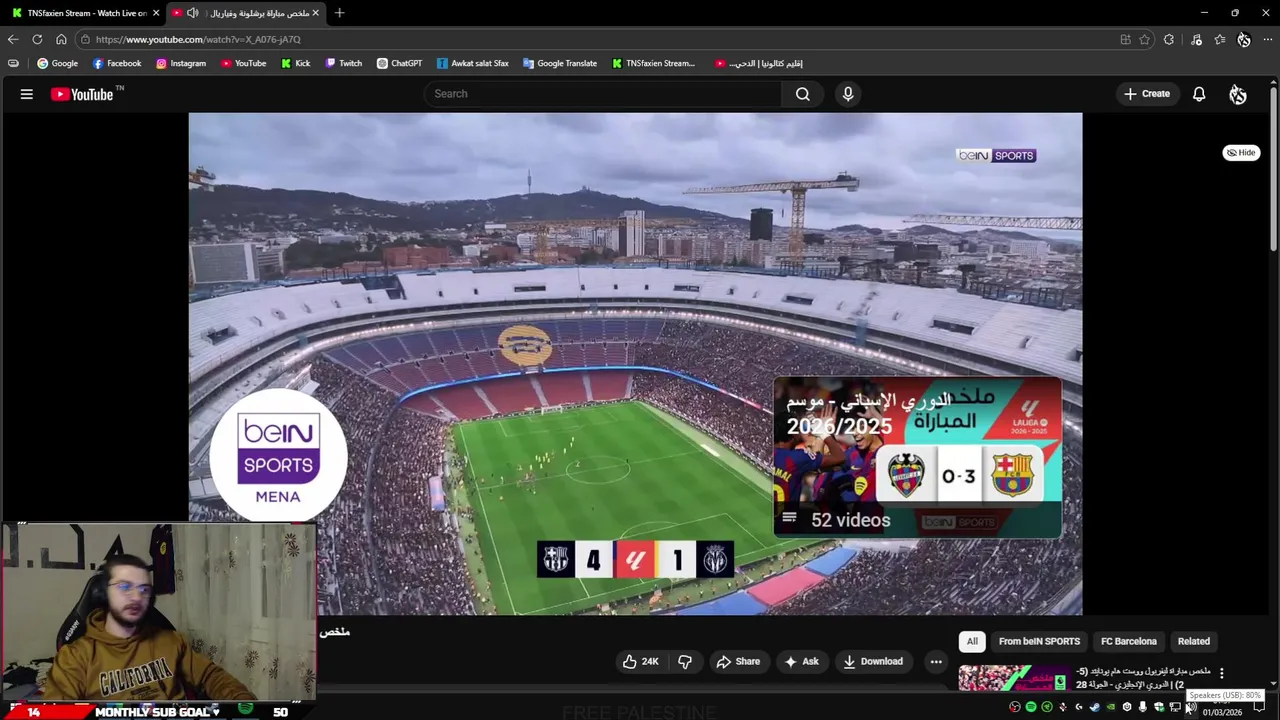The image size is (1280, 720).
Task: Open Awkat salat Sfax bookmark
Action: tap(472, 63)
